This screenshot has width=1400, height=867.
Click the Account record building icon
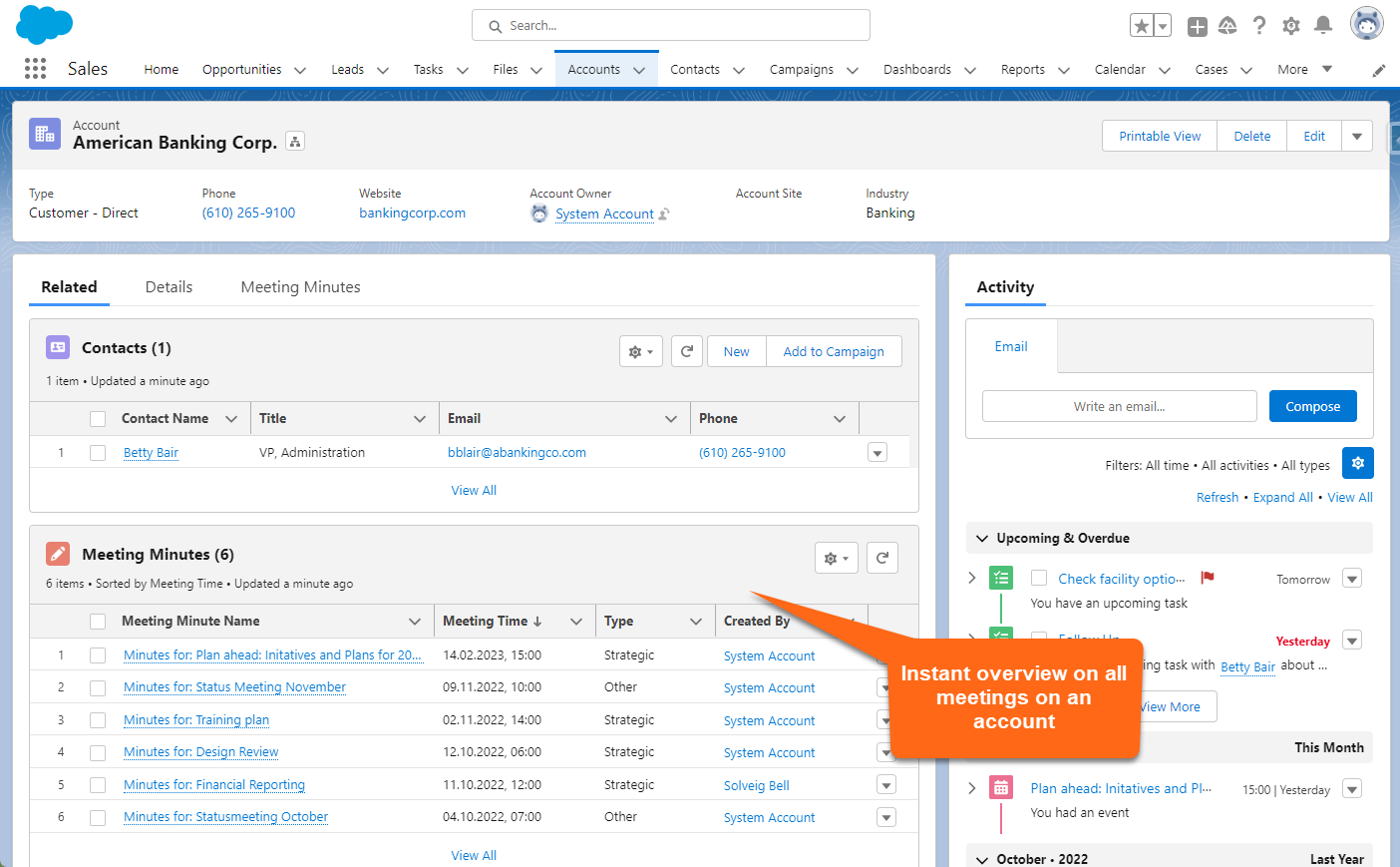coord(45,133)
